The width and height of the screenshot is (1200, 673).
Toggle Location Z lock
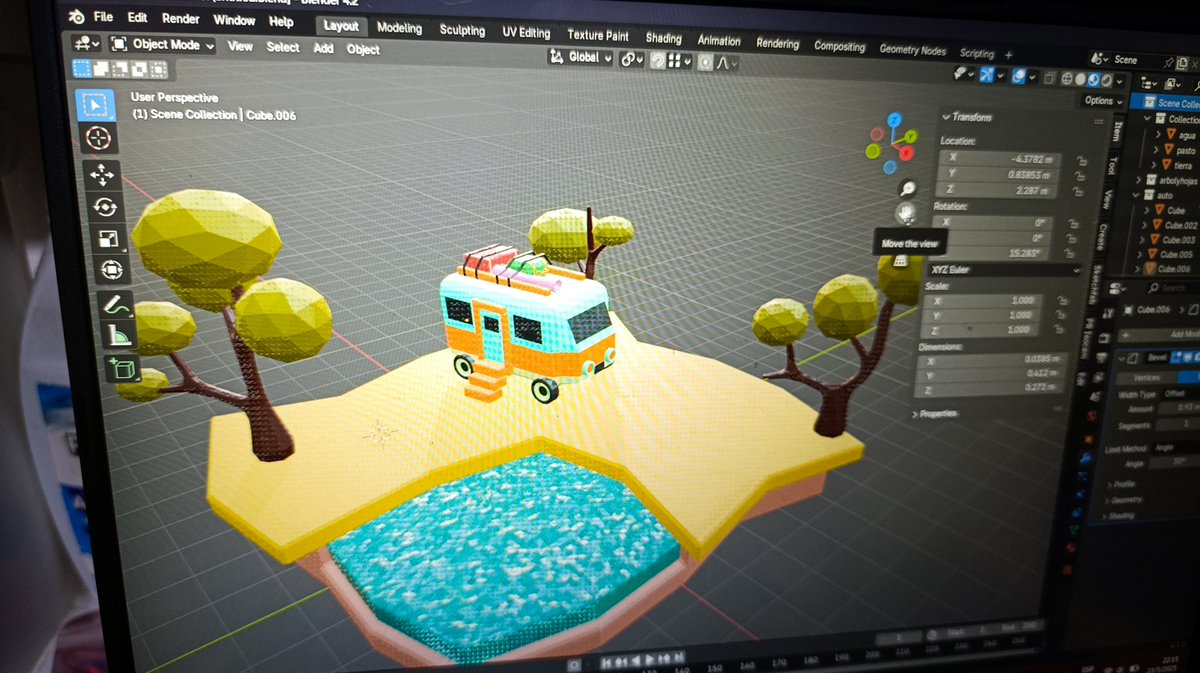(1078, 191)
